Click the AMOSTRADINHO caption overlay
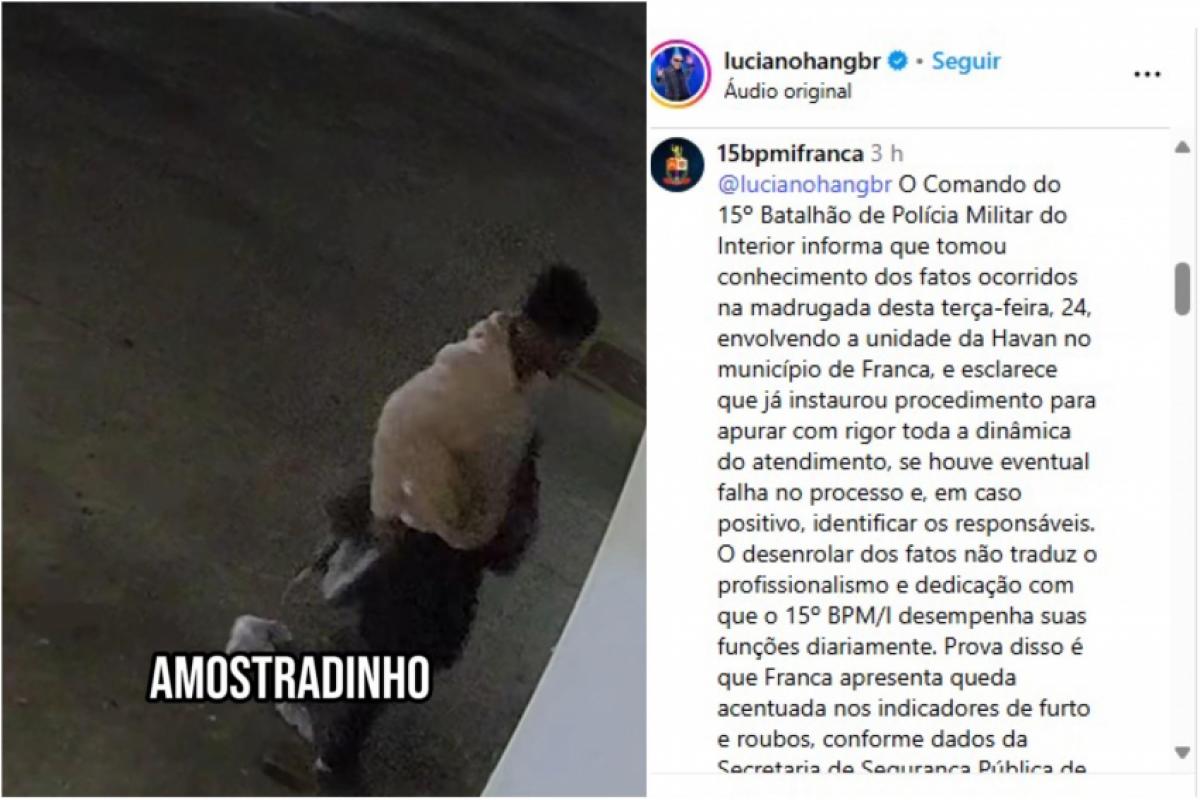Image resolution: width=1200 pixels, height=800 pixels. [290, 679]
